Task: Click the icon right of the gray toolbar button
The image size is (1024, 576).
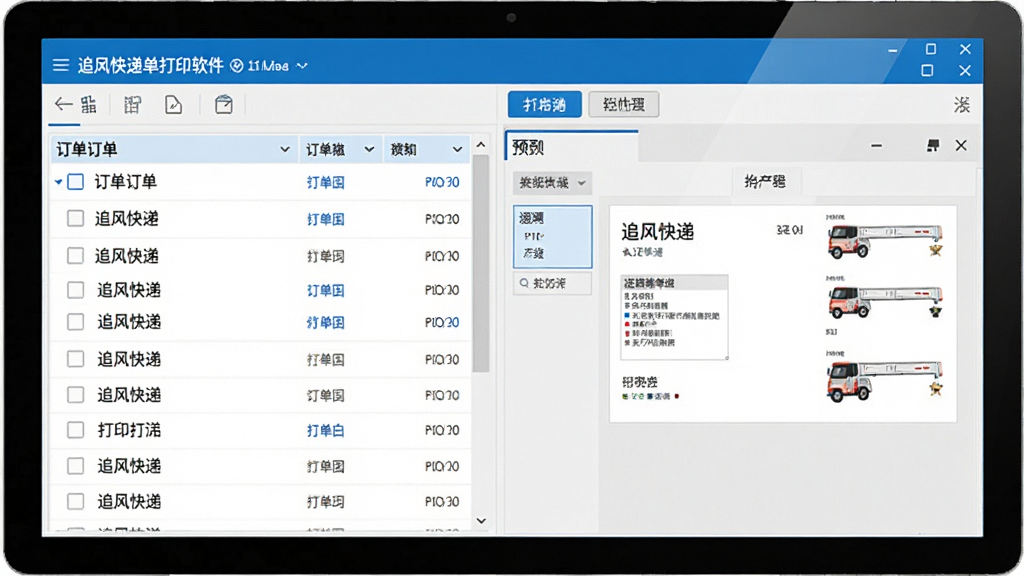Action: 961,104
